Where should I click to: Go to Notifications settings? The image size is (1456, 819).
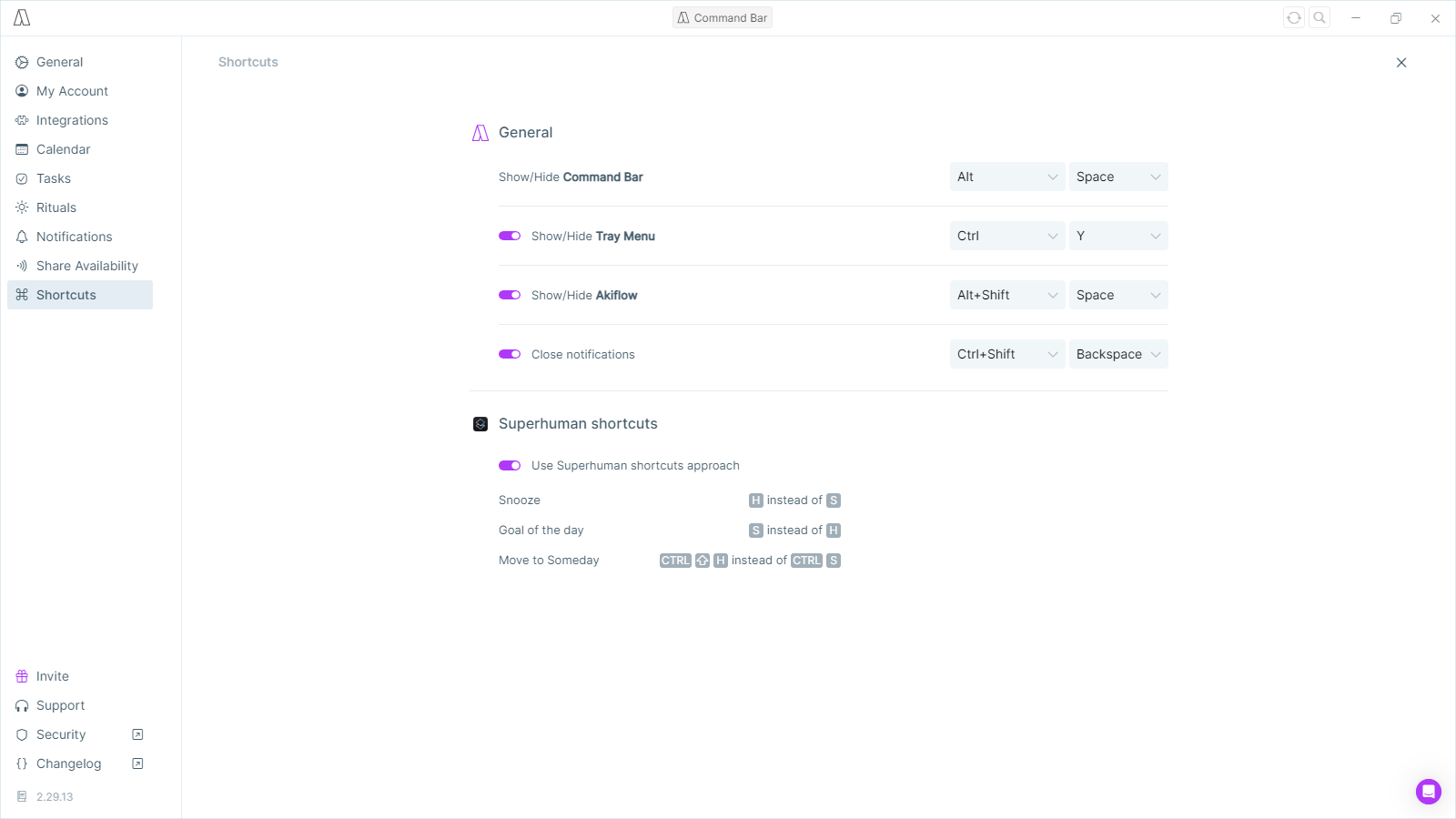click(80, 237)
